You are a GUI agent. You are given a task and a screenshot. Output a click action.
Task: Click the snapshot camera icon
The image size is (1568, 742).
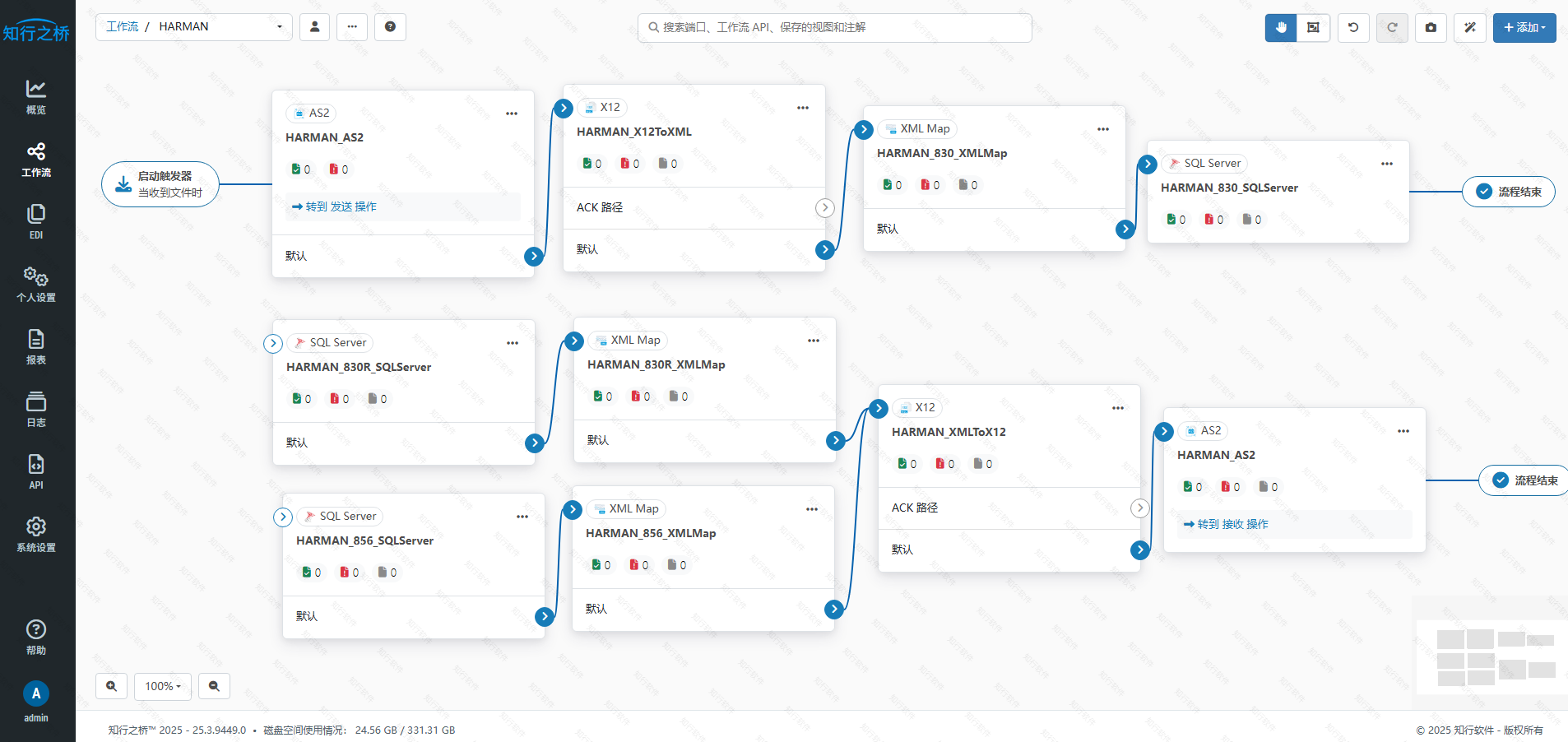1431,27
